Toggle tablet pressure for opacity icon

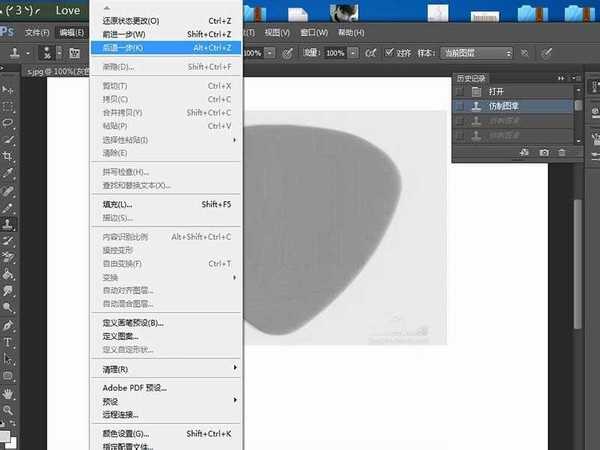[287, 53]
